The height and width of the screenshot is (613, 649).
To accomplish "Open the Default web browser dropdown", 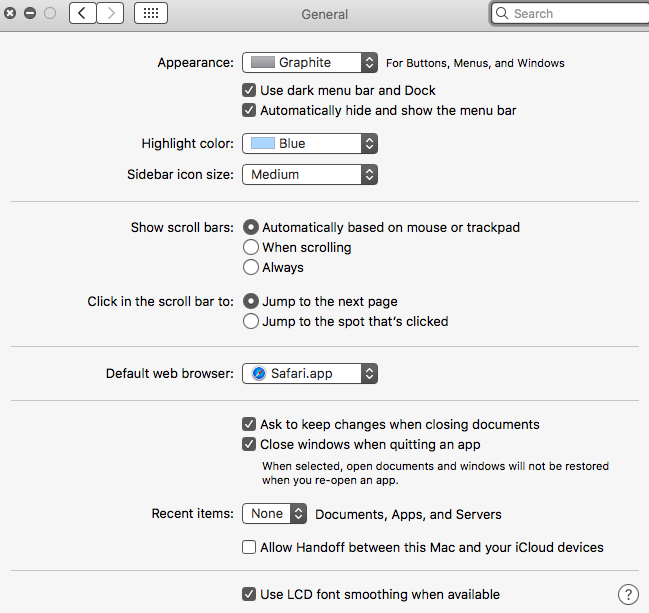I will [x=310, y=374].
